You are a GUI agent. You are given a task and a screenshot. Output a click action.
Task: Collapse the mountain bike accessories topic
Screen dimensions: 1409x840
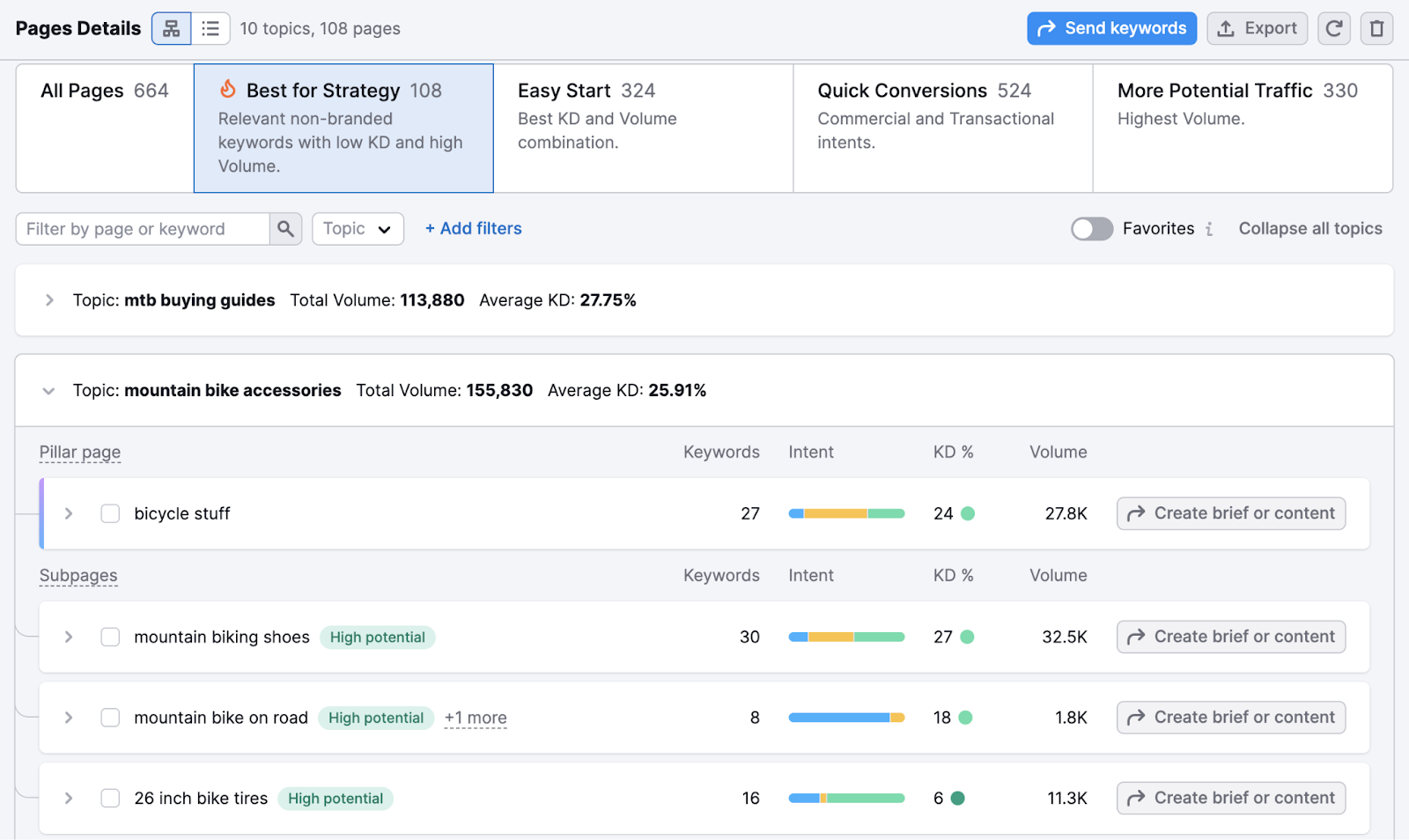point(49,390)
